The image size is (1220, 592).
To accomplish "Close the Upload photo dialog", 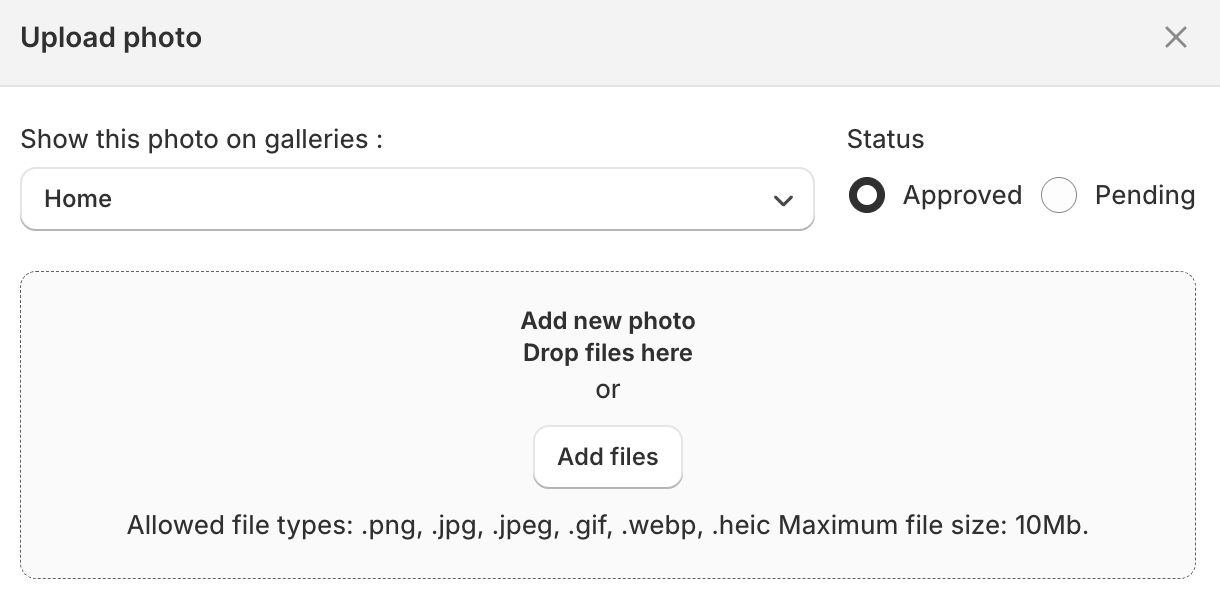I will [x=1176, y=38].
